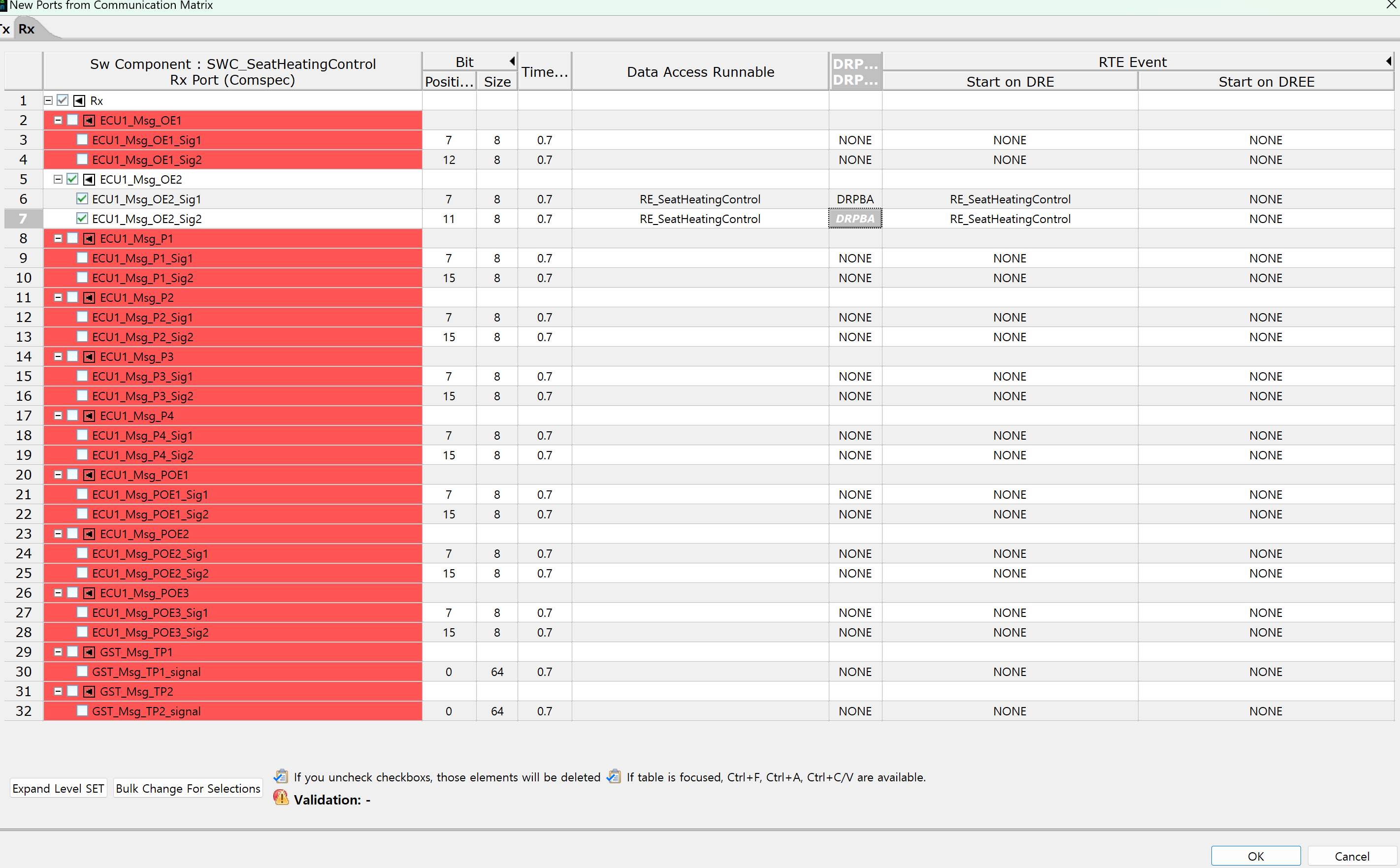Click the Position column header

pos(449,82)
